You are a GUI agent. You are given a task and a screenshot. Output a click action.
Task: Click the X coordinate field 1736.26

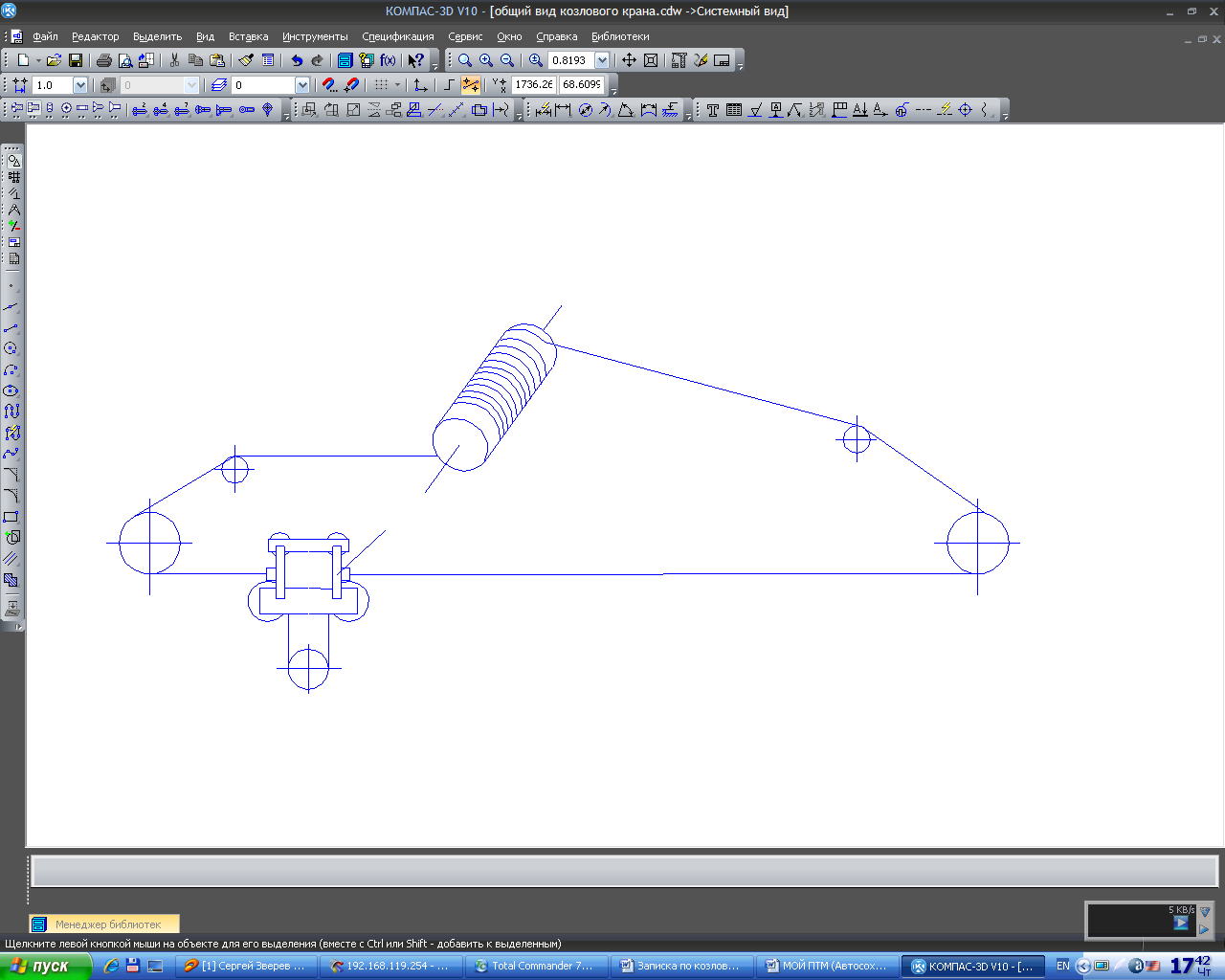tap(533, 85)
